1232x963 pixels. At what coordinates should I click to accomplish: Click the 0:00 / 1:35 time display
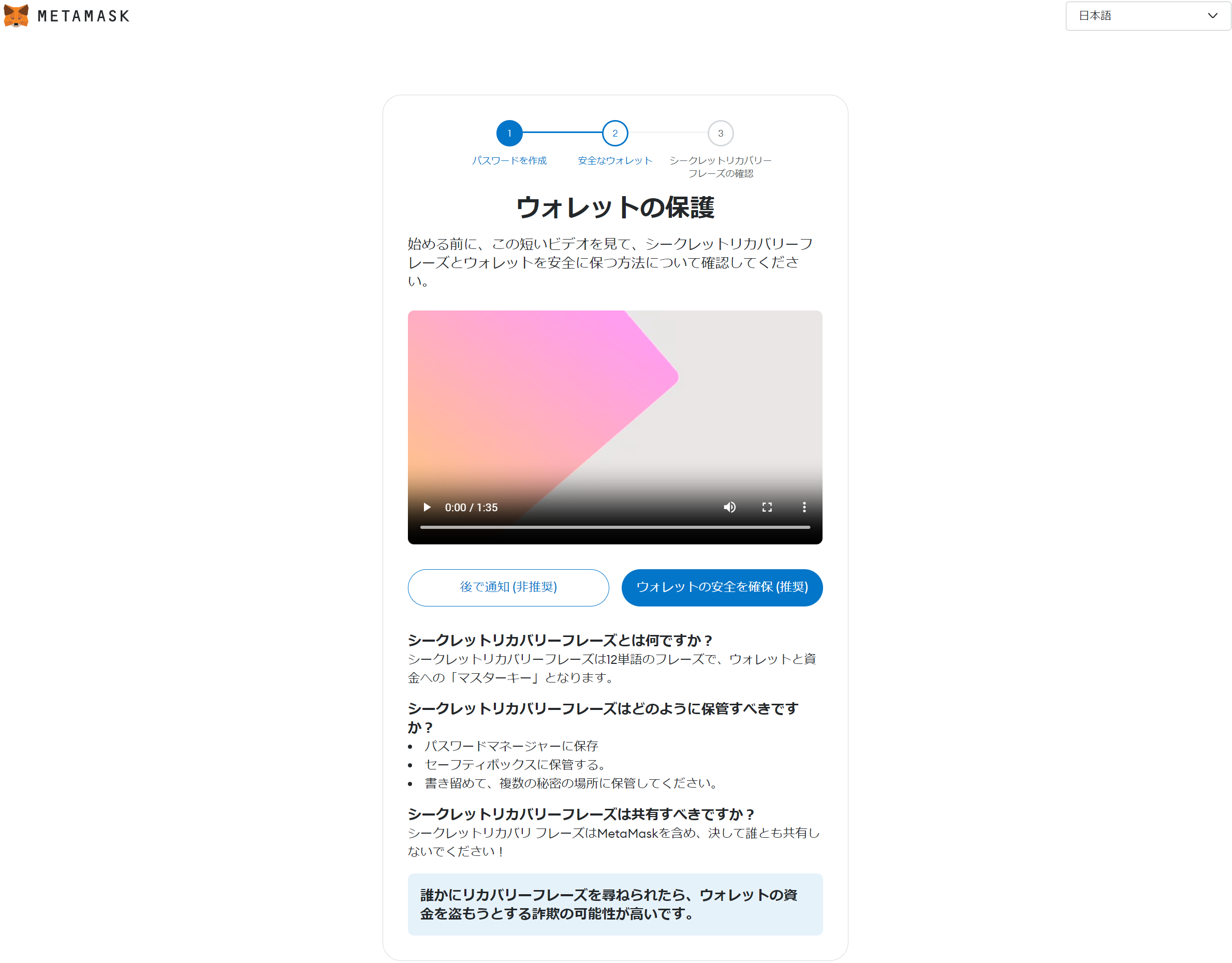472,507
